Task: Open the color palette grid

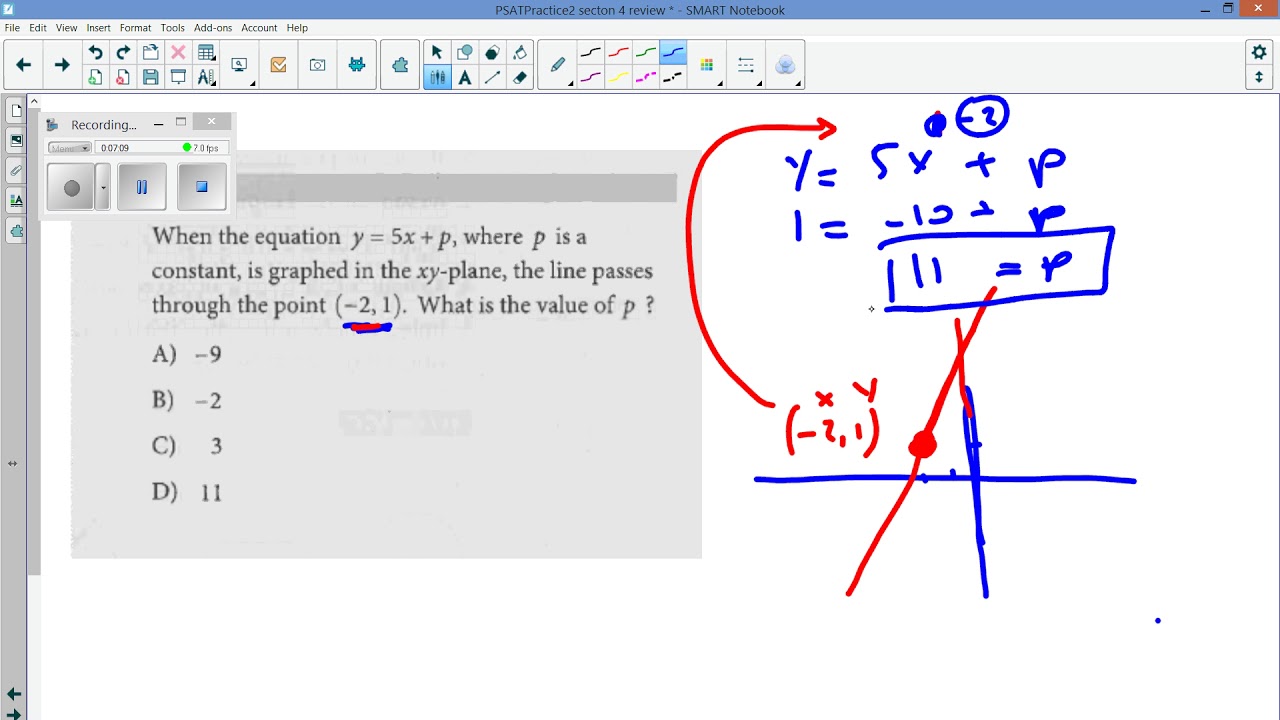Action: (707, 65)
